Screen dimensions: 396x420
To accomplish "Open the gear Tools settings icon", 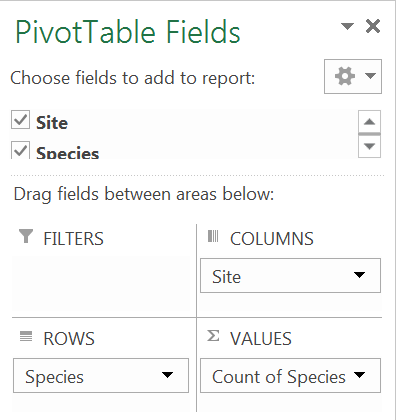I will tap(345, 76).
